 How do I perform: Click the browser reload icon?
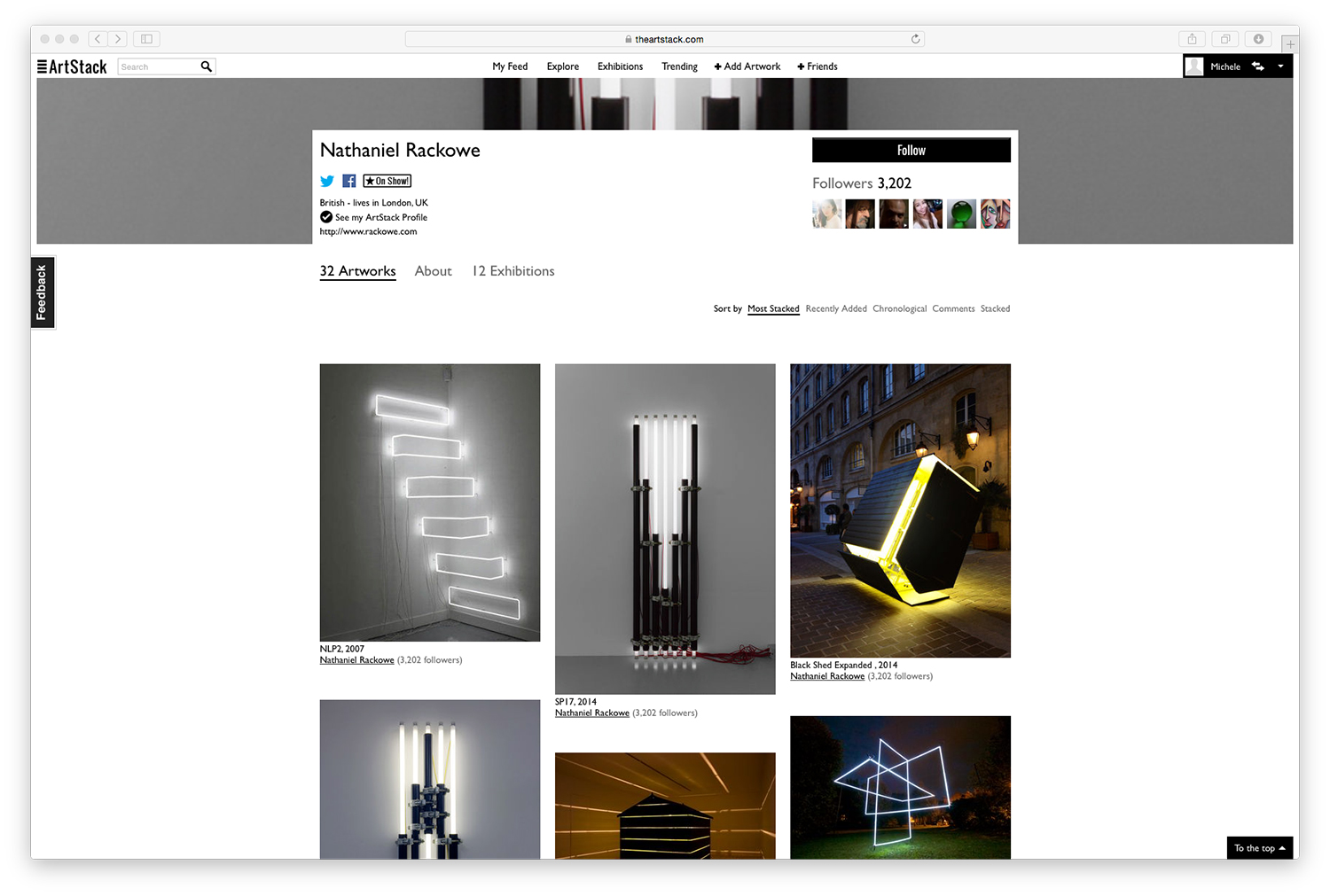[x=915, y=39]
